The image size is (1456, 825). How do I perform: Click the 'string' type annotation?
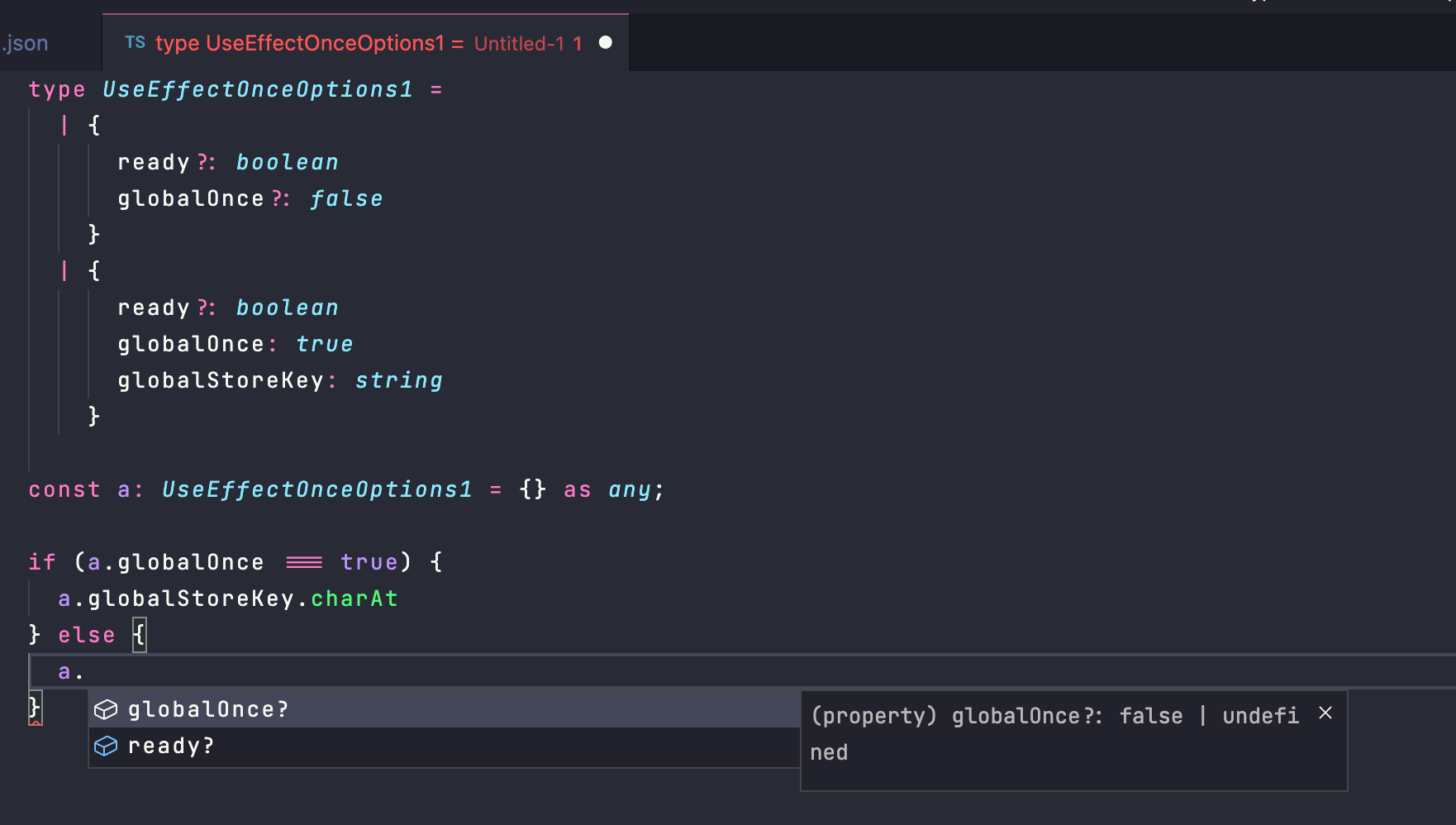pyautogui.click(x=399, y=380)
